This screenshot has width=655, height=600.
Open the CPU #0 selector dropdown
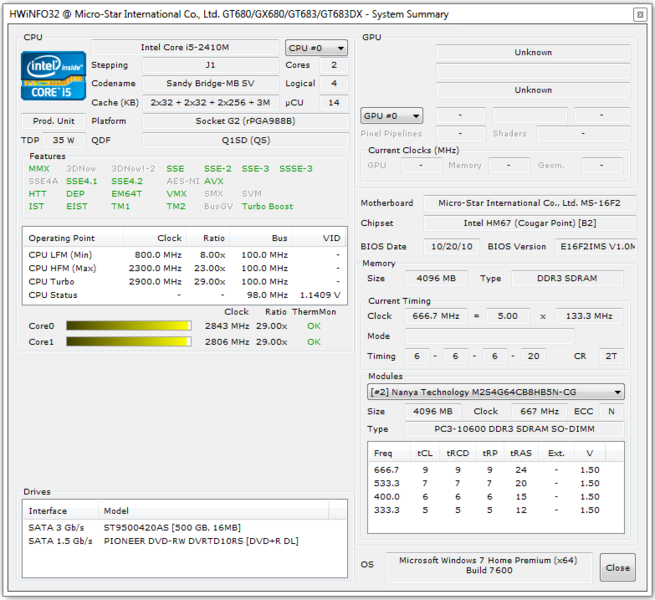(316, 48)
